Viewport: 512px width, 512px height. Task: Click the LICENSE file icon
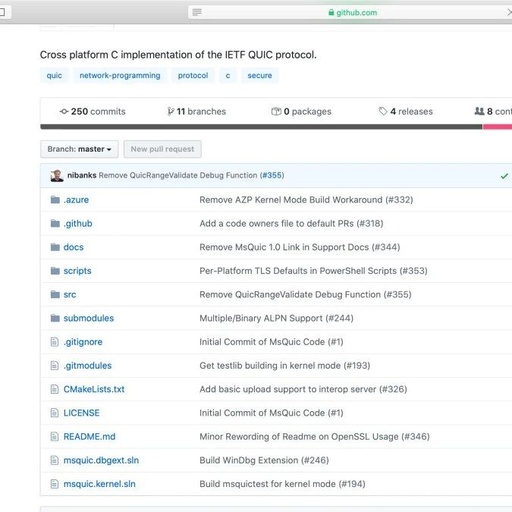point(54,413)
